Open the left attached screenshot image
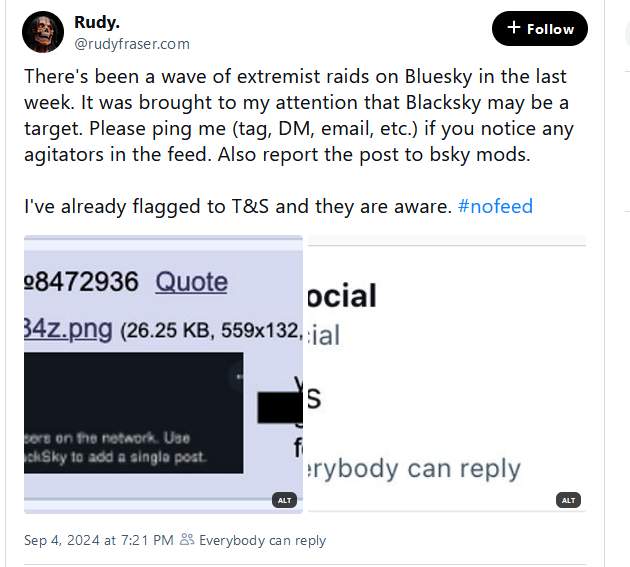Screen dimensions: 630x567 point(164,374)
